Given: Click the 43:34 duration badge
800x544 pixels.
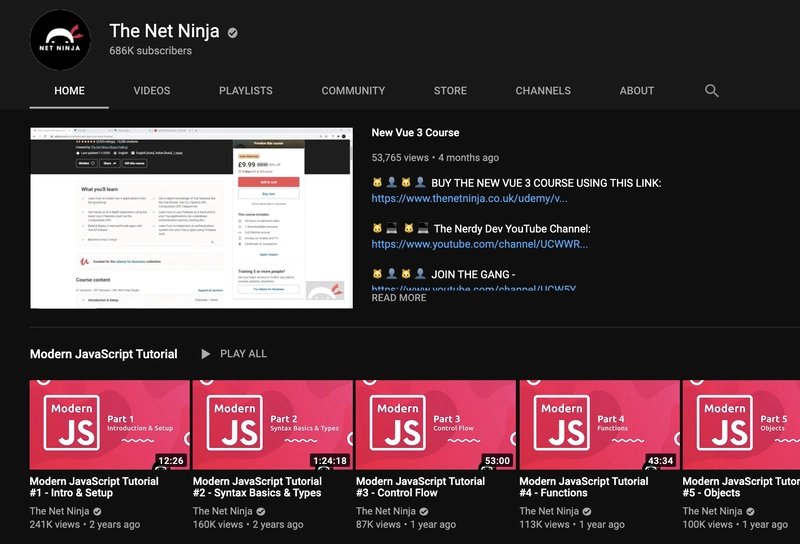Looking at the screenshot, I should click(661, 461).
